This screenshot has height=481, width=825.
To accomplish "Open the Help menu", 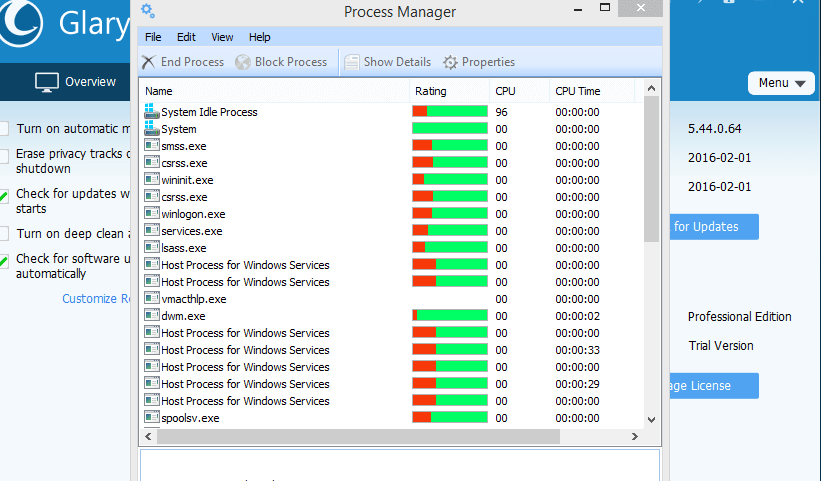I will pos(259,37).
